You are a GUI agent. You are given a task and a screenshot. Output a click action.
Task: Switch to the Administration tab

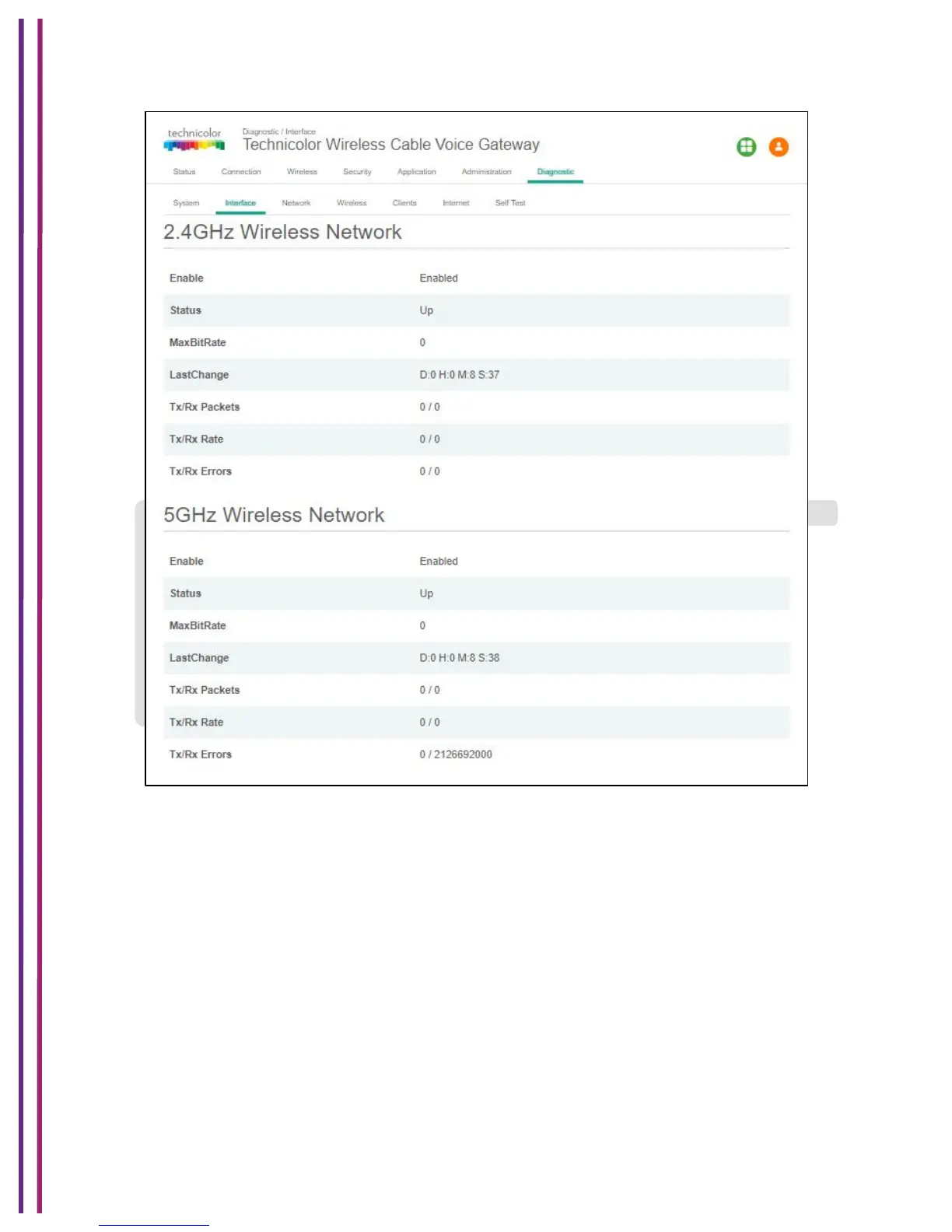(x=487, y=172)
